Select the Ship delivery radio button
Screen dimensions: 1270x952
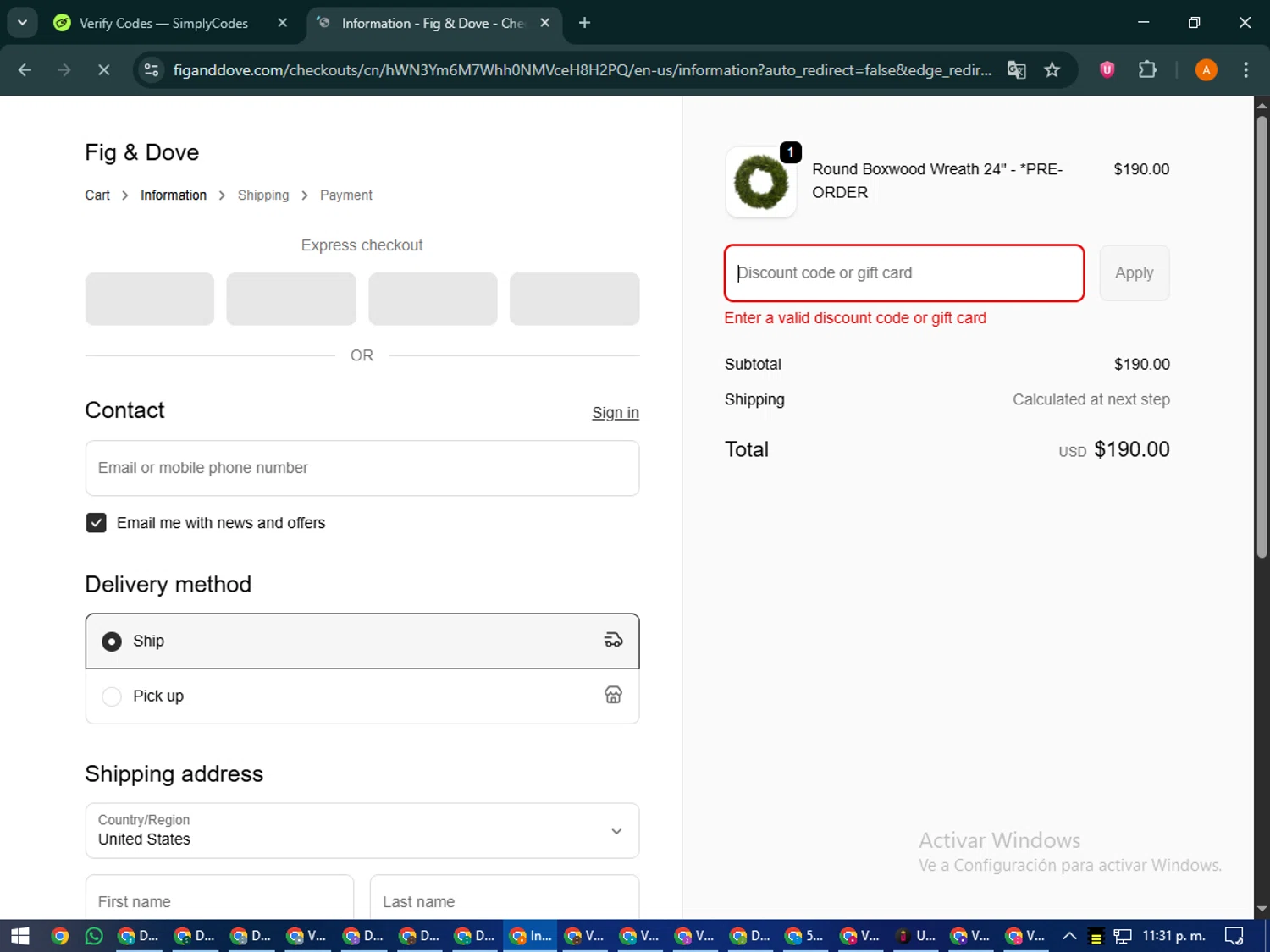(112, 641)
